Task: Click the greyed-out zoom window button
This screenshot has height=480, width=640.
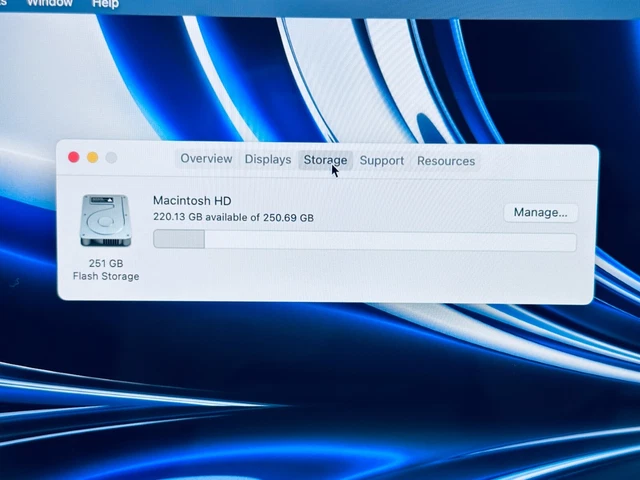Action: (x=111, y=158)
